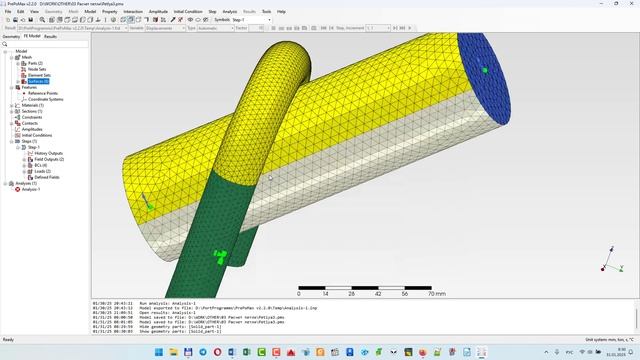Click the Initial Conditions icon in tree
The image size is (640, 360).
click(x=18, y=135)
